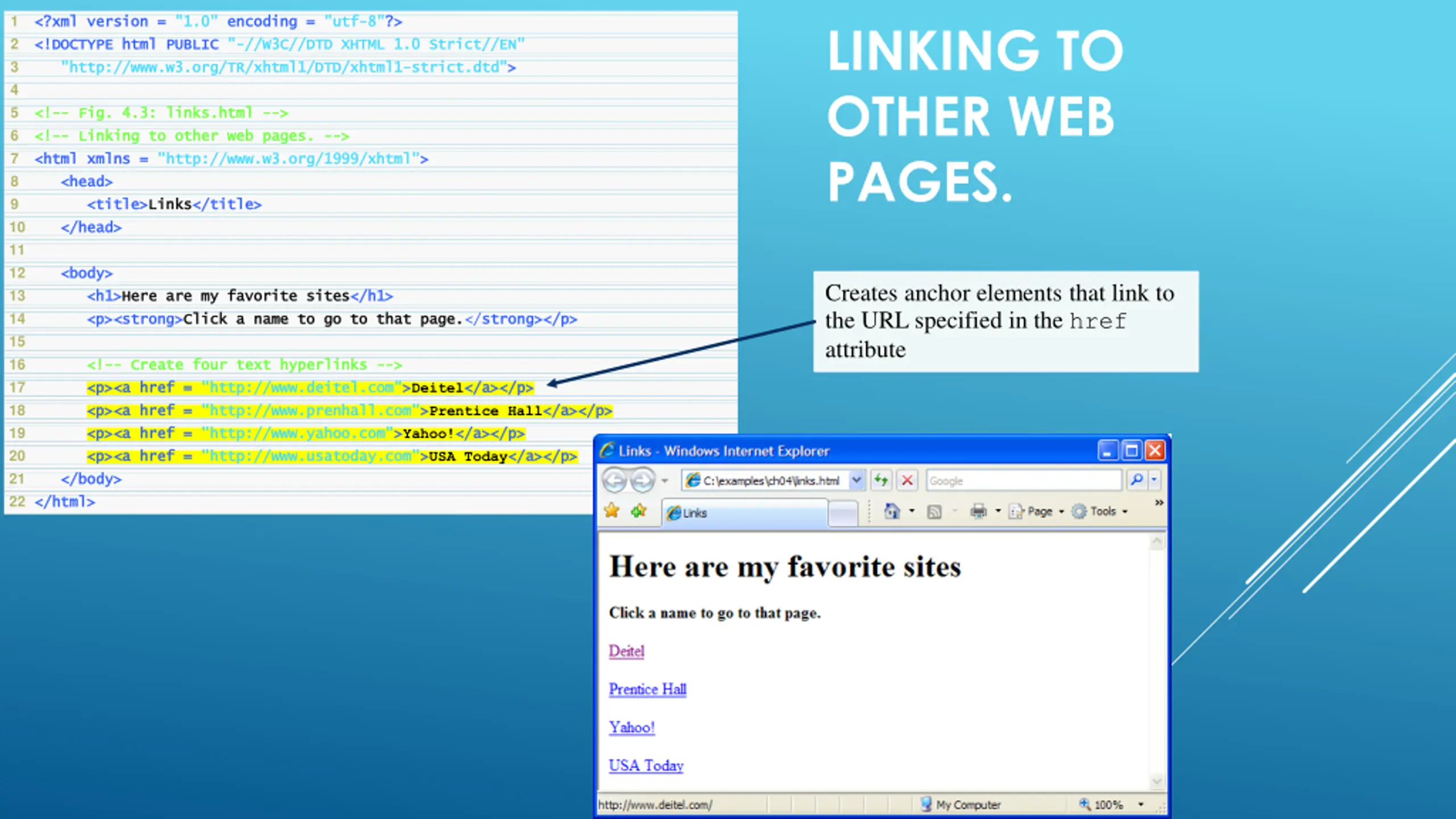Click the 'Create four text hyperlinks' comment line
Screen dimensions: 1456x819
245,365
